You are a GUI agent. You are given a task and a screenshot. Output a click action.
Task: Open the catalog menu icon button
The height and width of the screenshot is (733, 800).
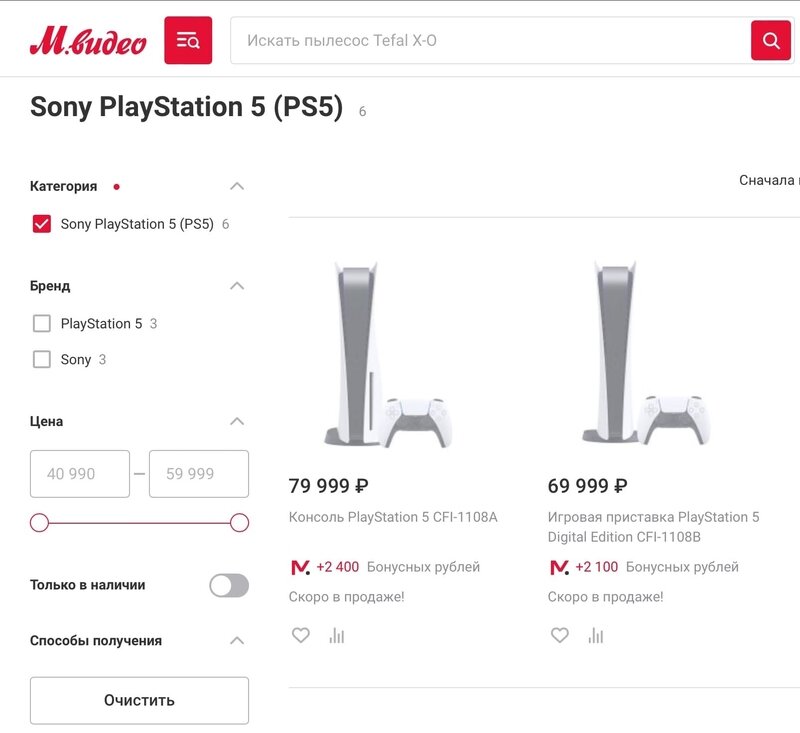[x=188, y=40]
